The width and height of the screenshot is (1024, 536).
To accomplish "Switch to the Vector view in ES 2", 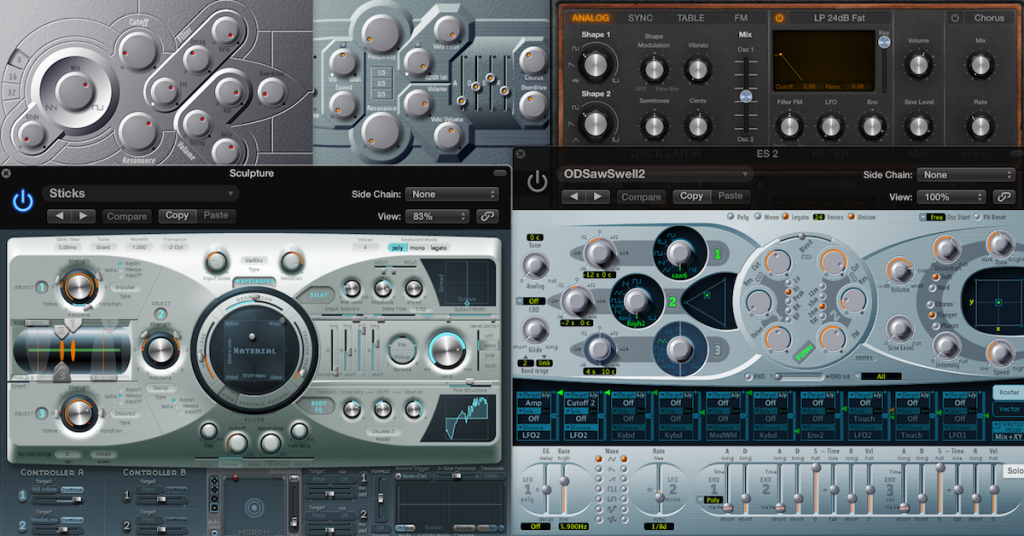I will (1008, 409).
